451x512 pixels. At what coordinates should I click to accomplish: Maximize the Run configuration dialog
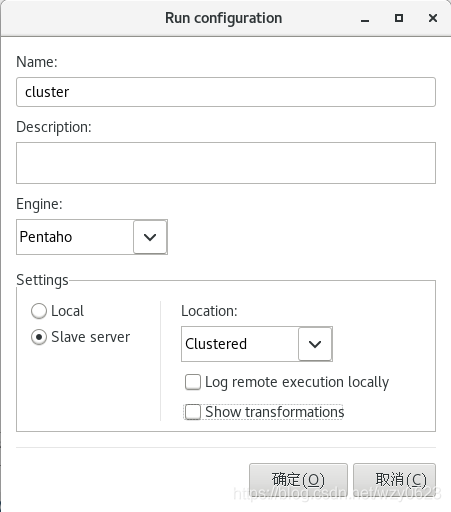click(x=399, y=18)
